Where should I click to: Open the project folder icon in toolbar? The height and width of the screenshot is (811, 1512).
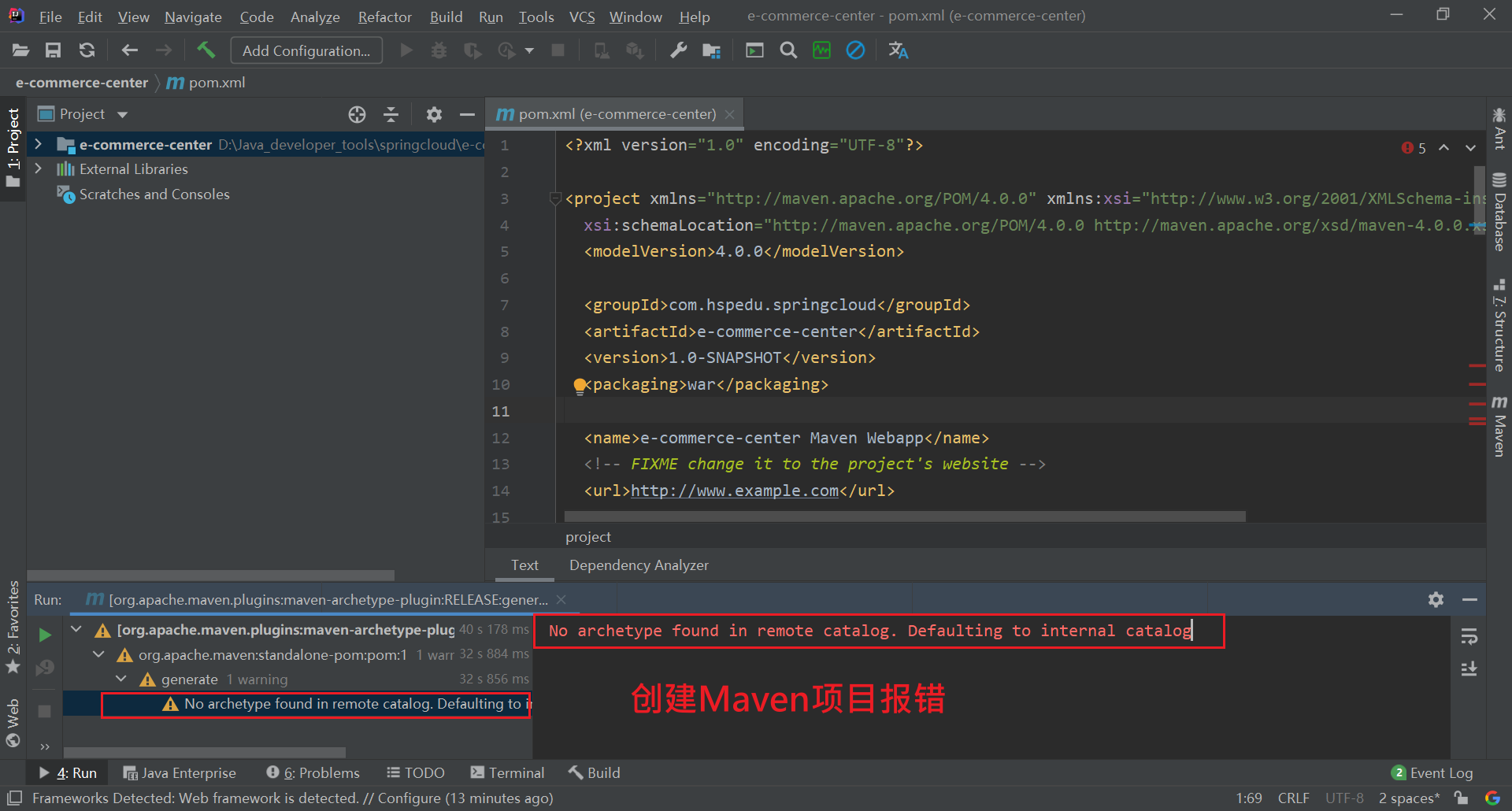20,50
